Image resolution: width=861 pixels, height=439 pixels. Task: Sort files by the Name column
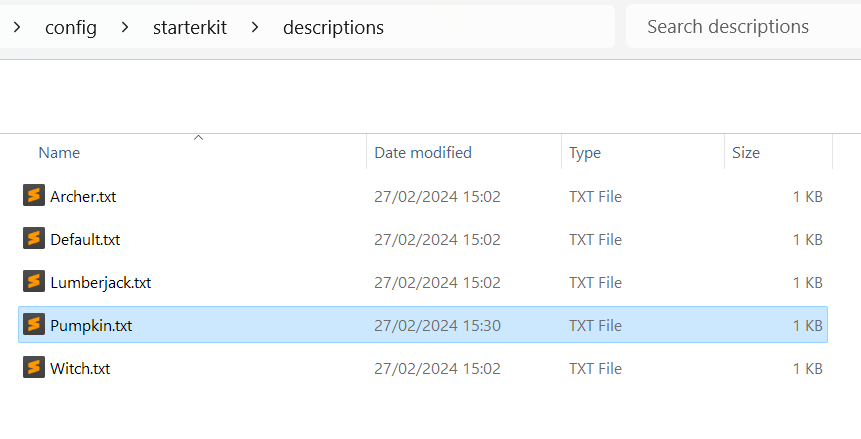point(59,153)
